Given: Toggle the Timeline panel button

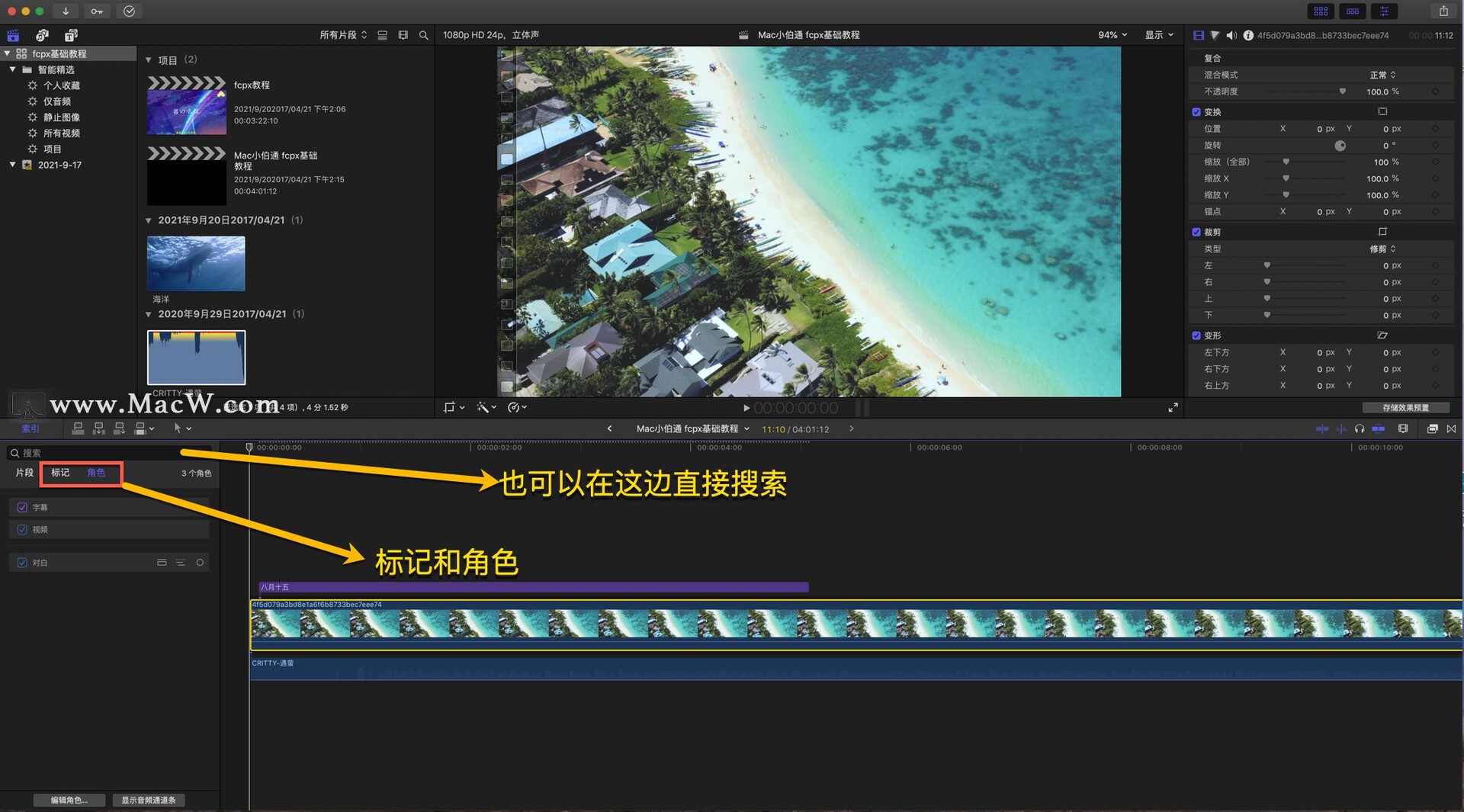Looking at the screenshot, I should click(1353, 11).
